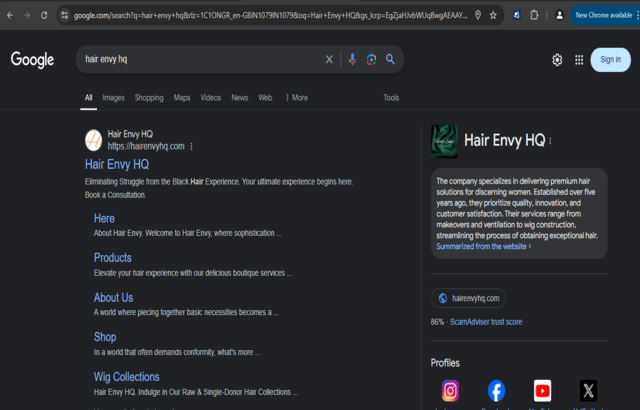Open Google quick settings gear

click(x=557, y=60)
